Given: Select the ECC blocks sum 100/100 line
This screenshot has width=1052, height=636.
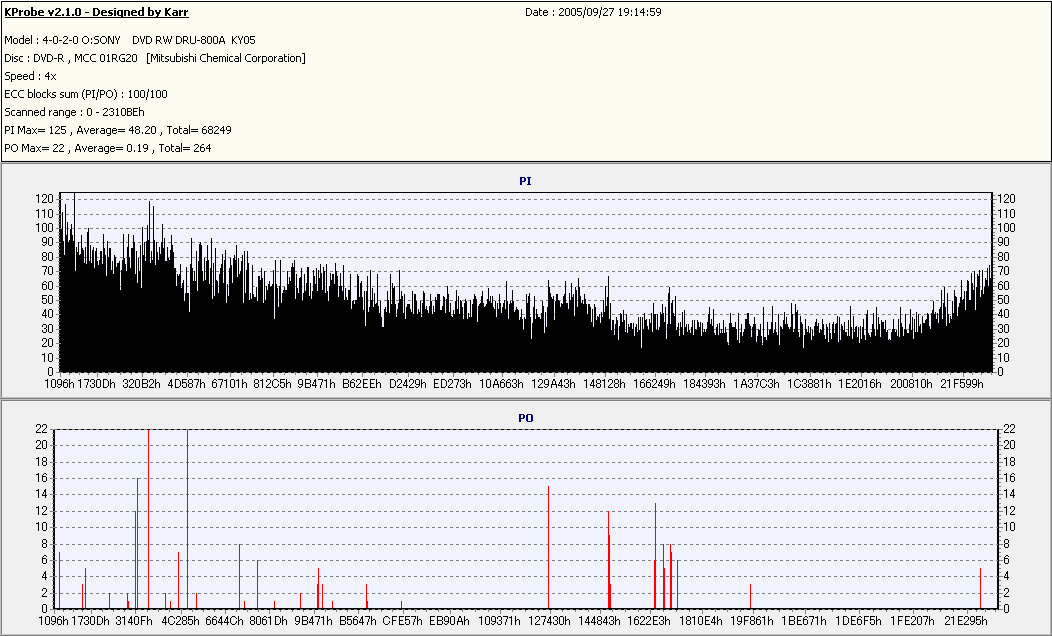Looking at the screenshot, I should pyautogui.click(x=86, y=94).
